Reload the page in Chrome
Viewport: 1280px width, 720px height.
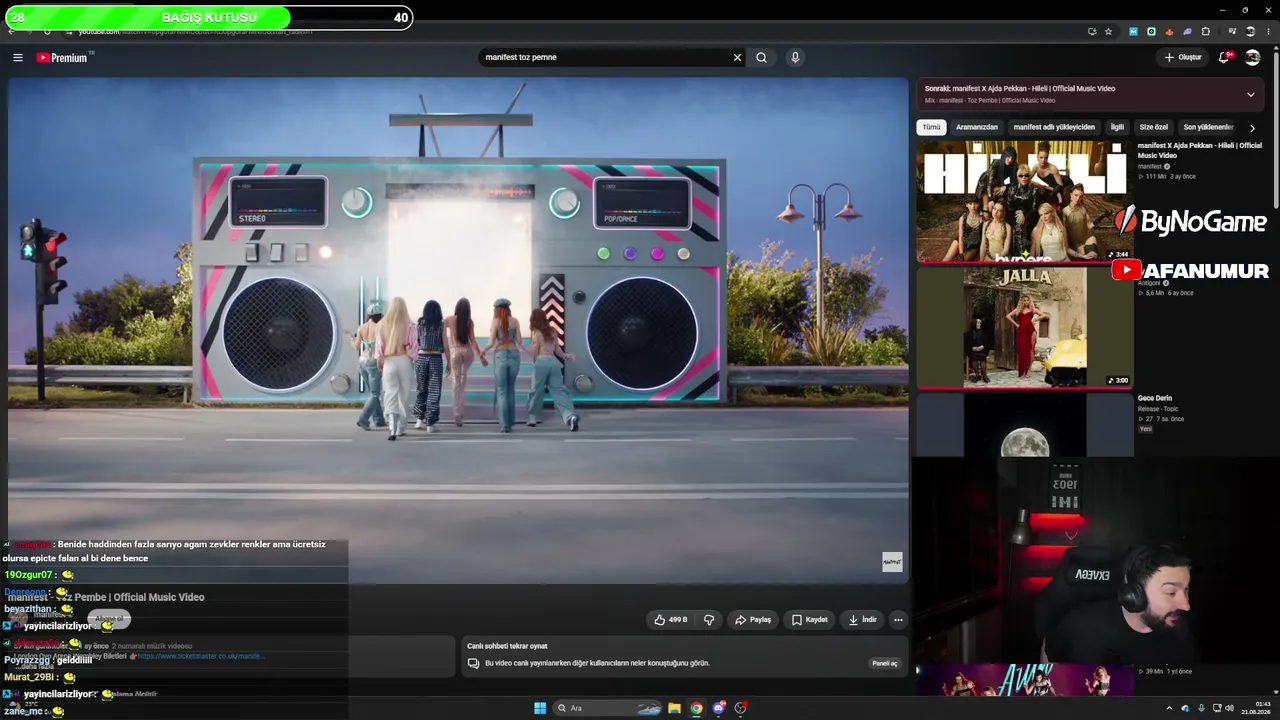tap(47, 31)
